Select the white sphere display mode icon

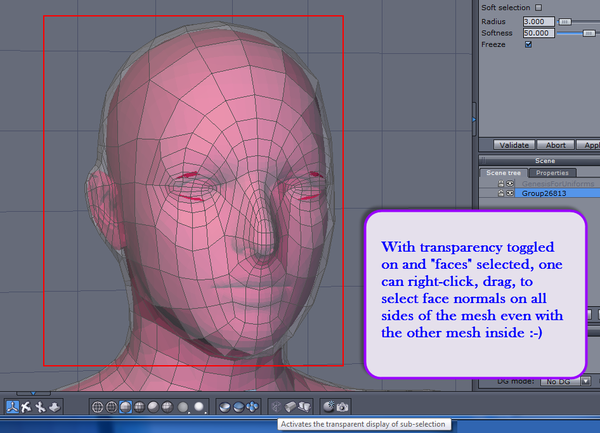[x=198, y=407]
